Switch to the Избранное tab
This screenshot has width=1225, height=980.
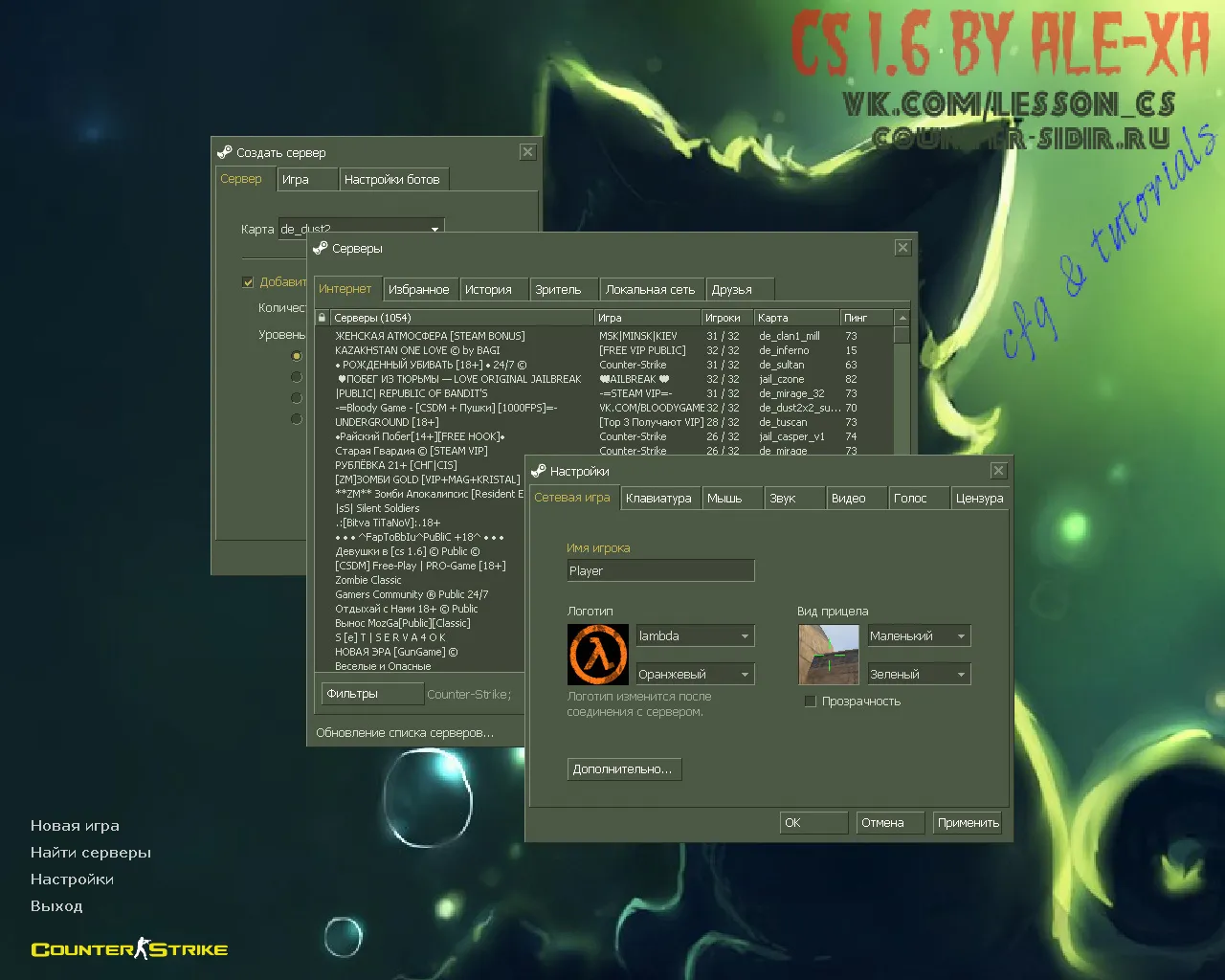click(x=420, y=288)
